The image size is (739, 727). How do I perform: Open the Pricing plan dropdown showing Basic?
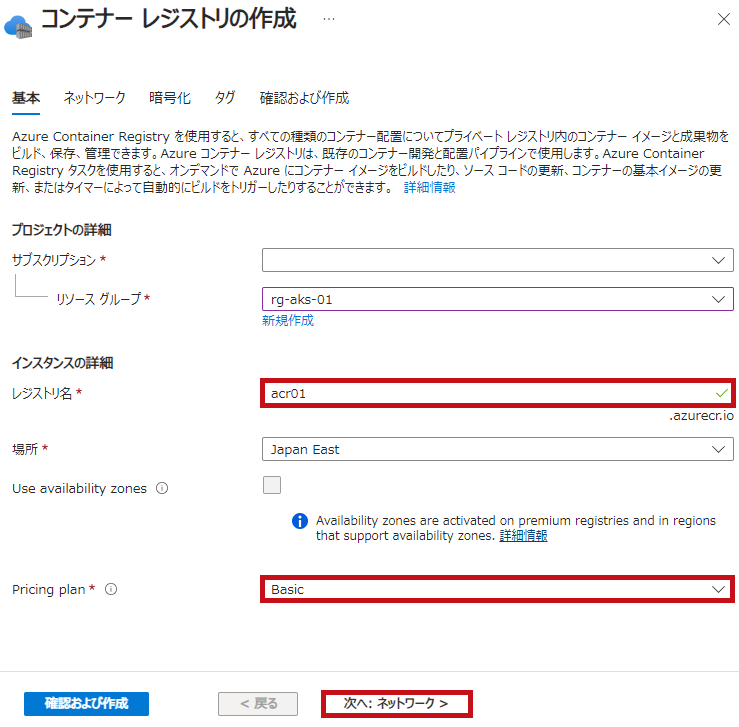pyautogui.click(x=498, y=589)
